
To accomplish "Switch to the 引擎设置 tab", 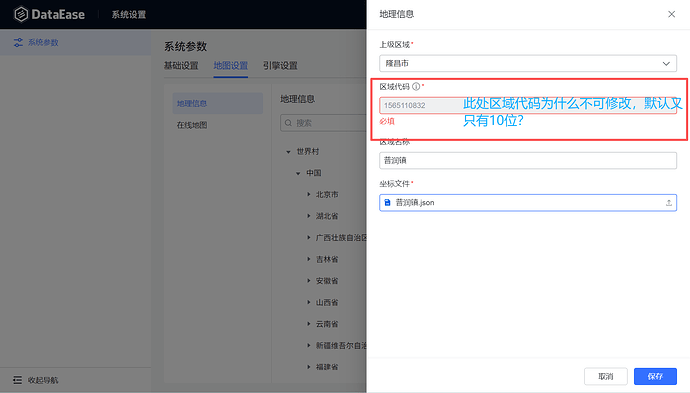I will coord(280,66).
